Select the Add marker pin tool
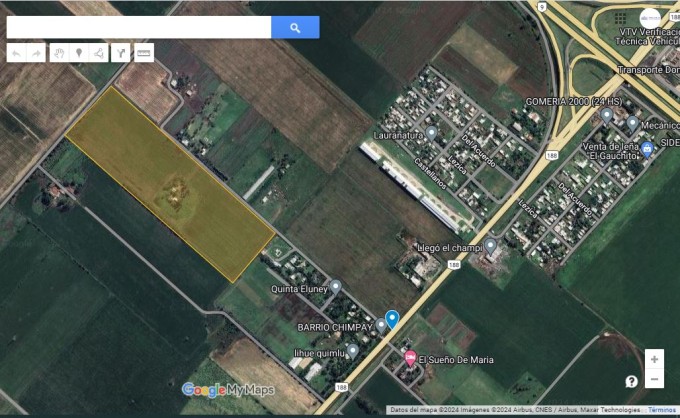The image size is (680, 418). [x=79, y=53]
